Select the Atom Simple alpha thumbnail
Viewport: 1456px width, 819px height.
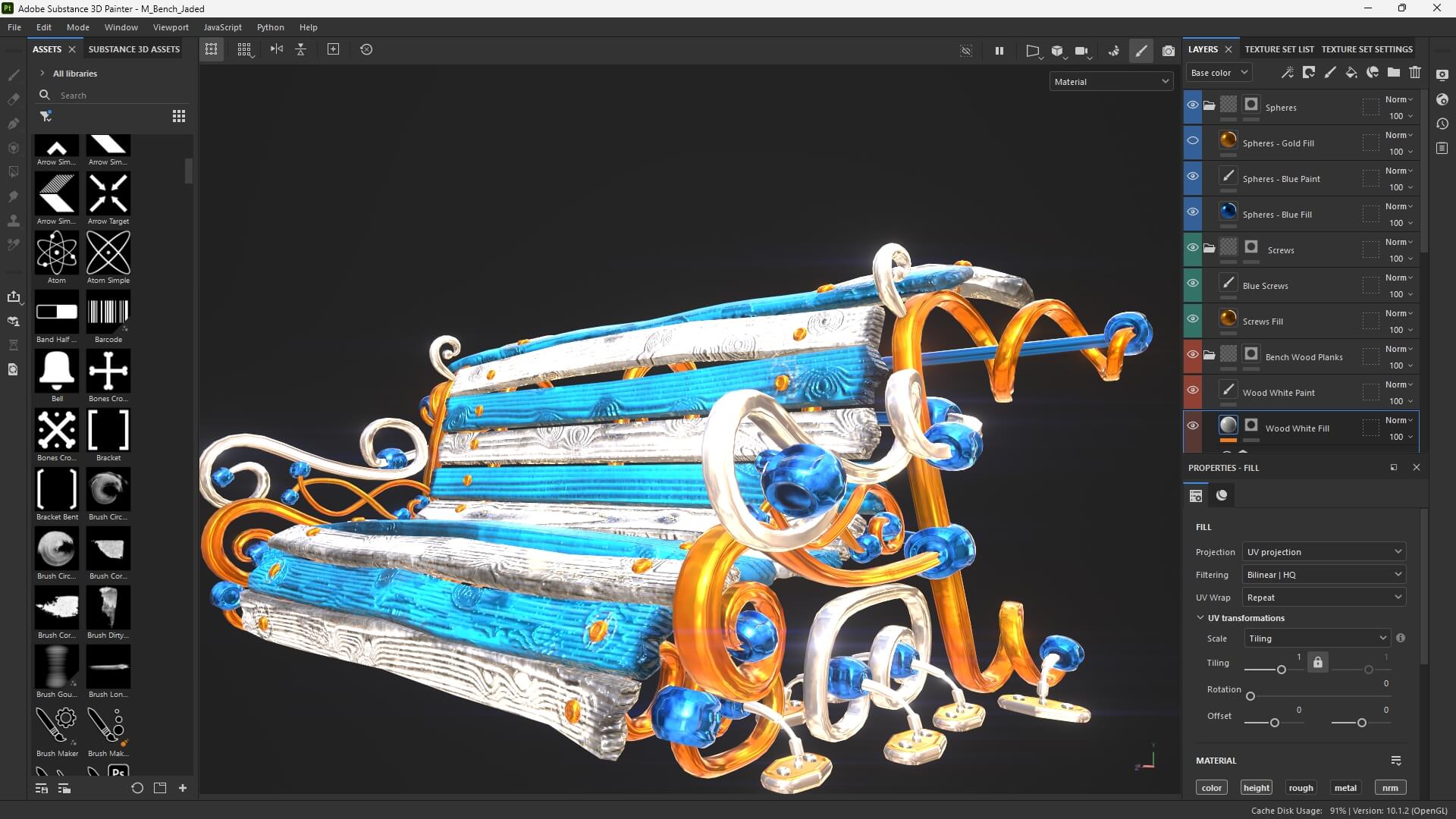pos(108,253)
